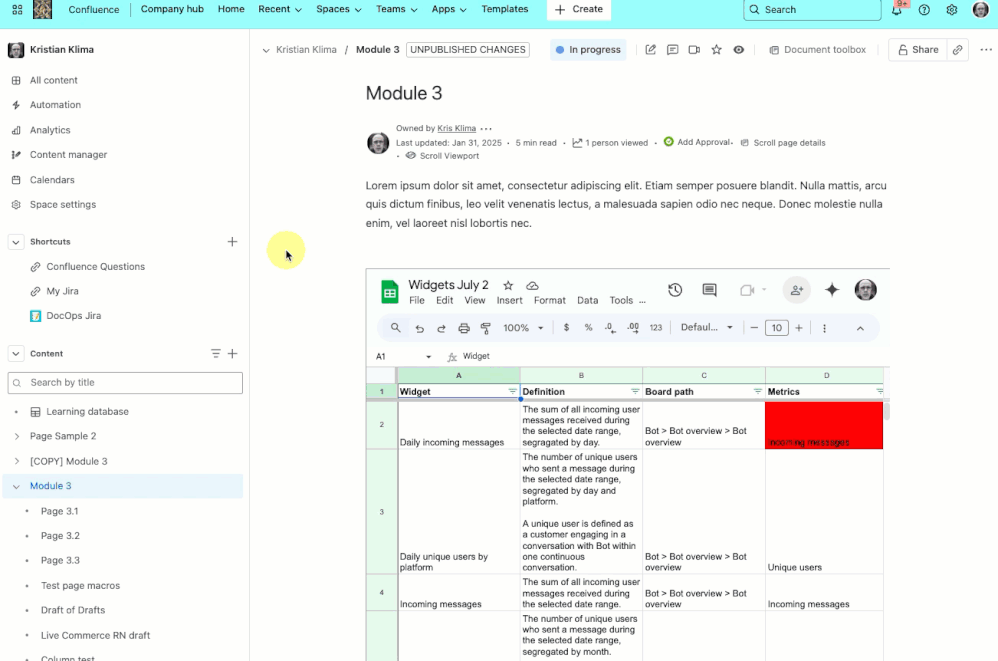The height and width of the screenshot is (661, 998).
Task: Open the 123 more formats button
Action: 656,328
